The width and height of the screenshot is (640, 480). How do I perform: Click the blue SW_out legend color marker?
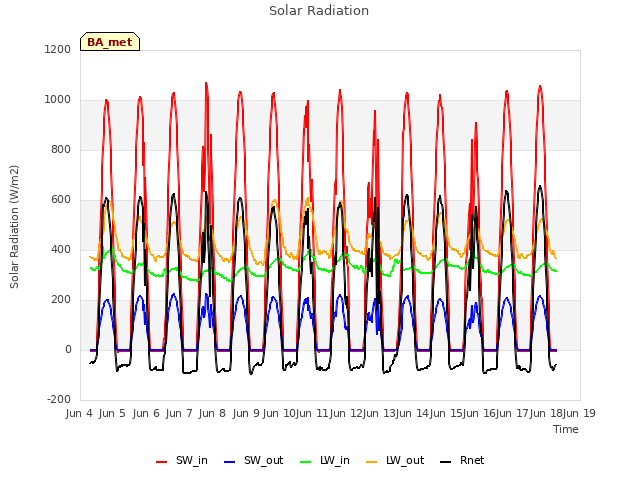[230, 462]
